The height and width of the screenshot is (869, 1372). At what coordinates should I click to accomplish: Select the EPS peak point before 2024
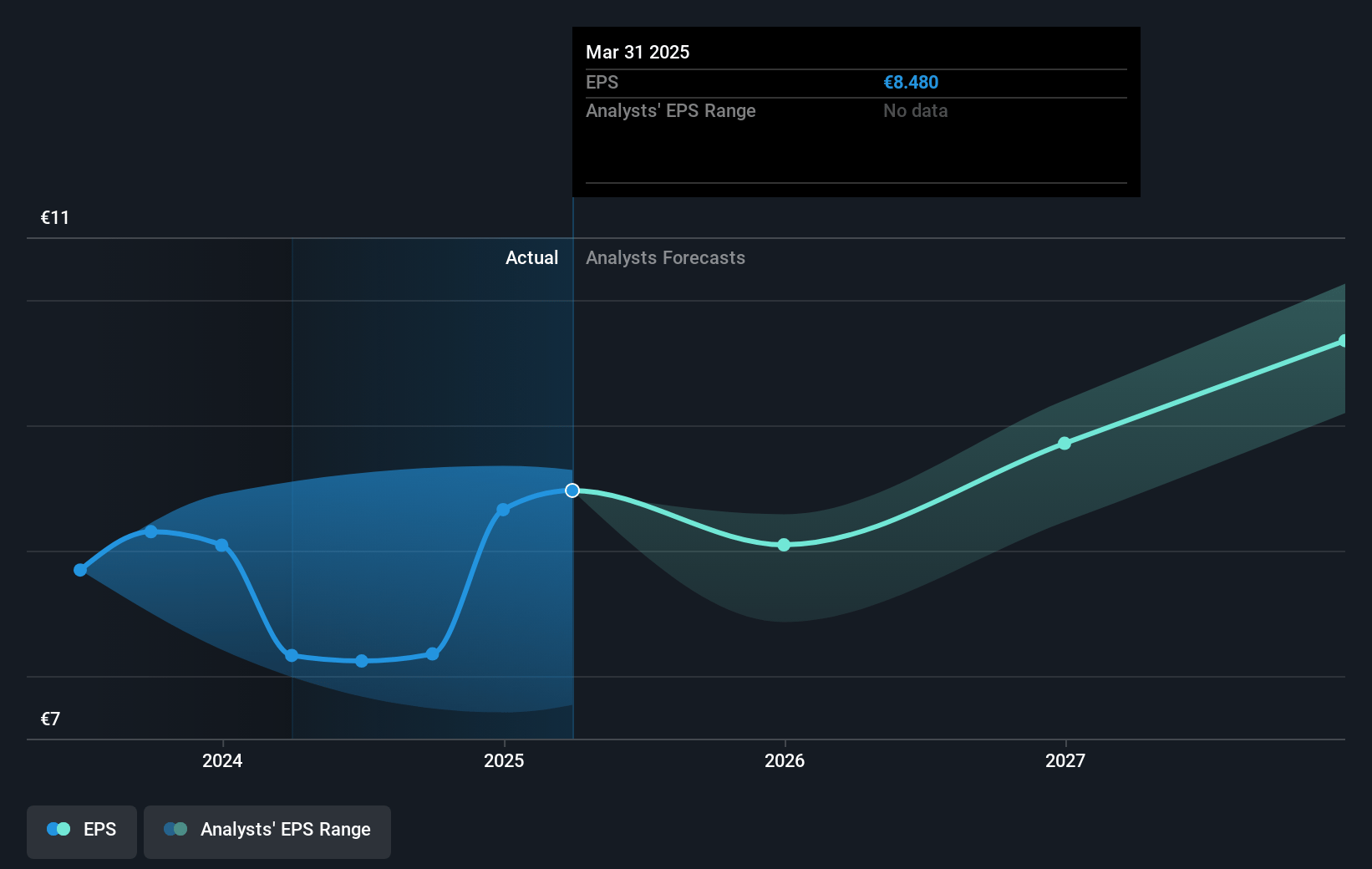click(x=151, y=531)
